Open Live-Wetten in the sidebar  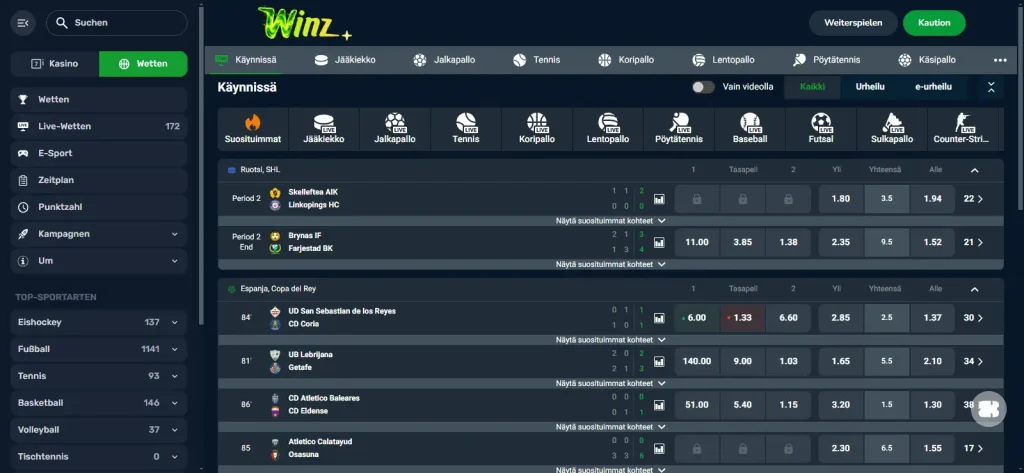click(x=99, y=127)
